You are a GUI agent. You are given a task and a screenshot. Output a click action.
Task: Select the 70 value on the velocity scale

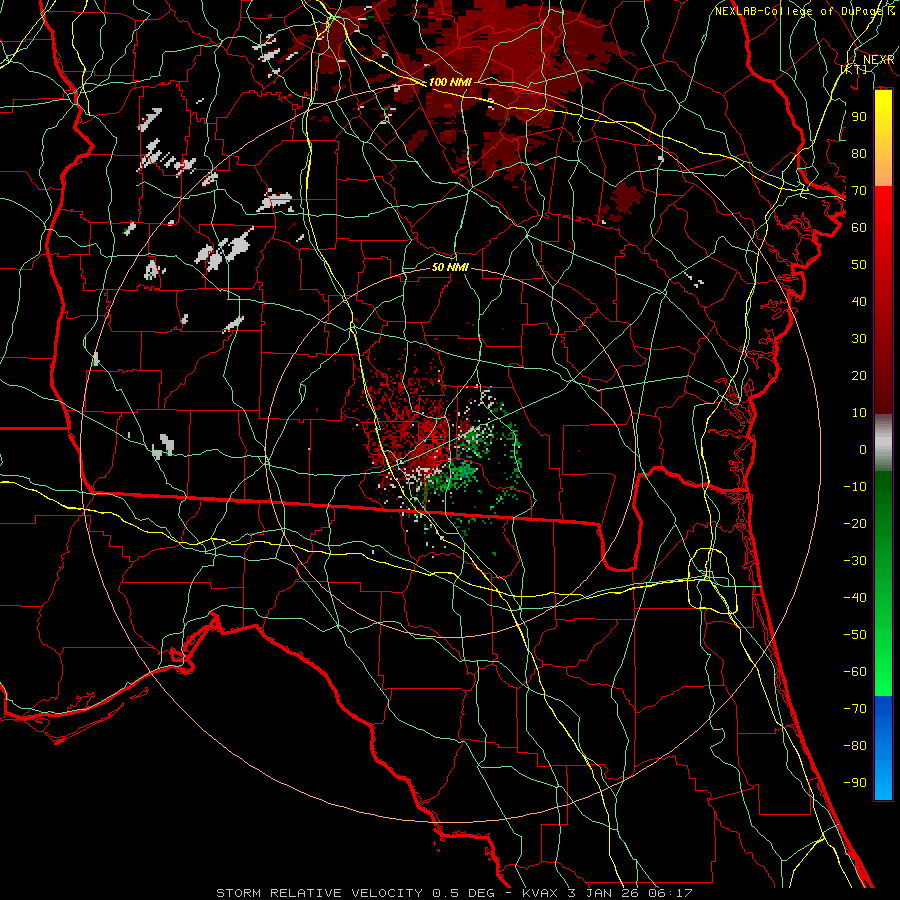(x=859, y=191)
